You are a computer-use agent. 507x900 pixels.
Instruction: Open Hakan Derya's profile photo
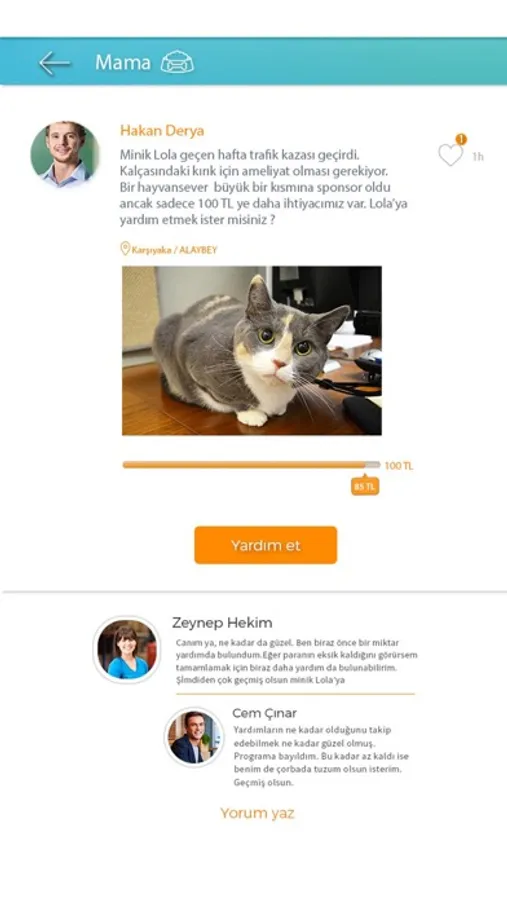(65, 154)
